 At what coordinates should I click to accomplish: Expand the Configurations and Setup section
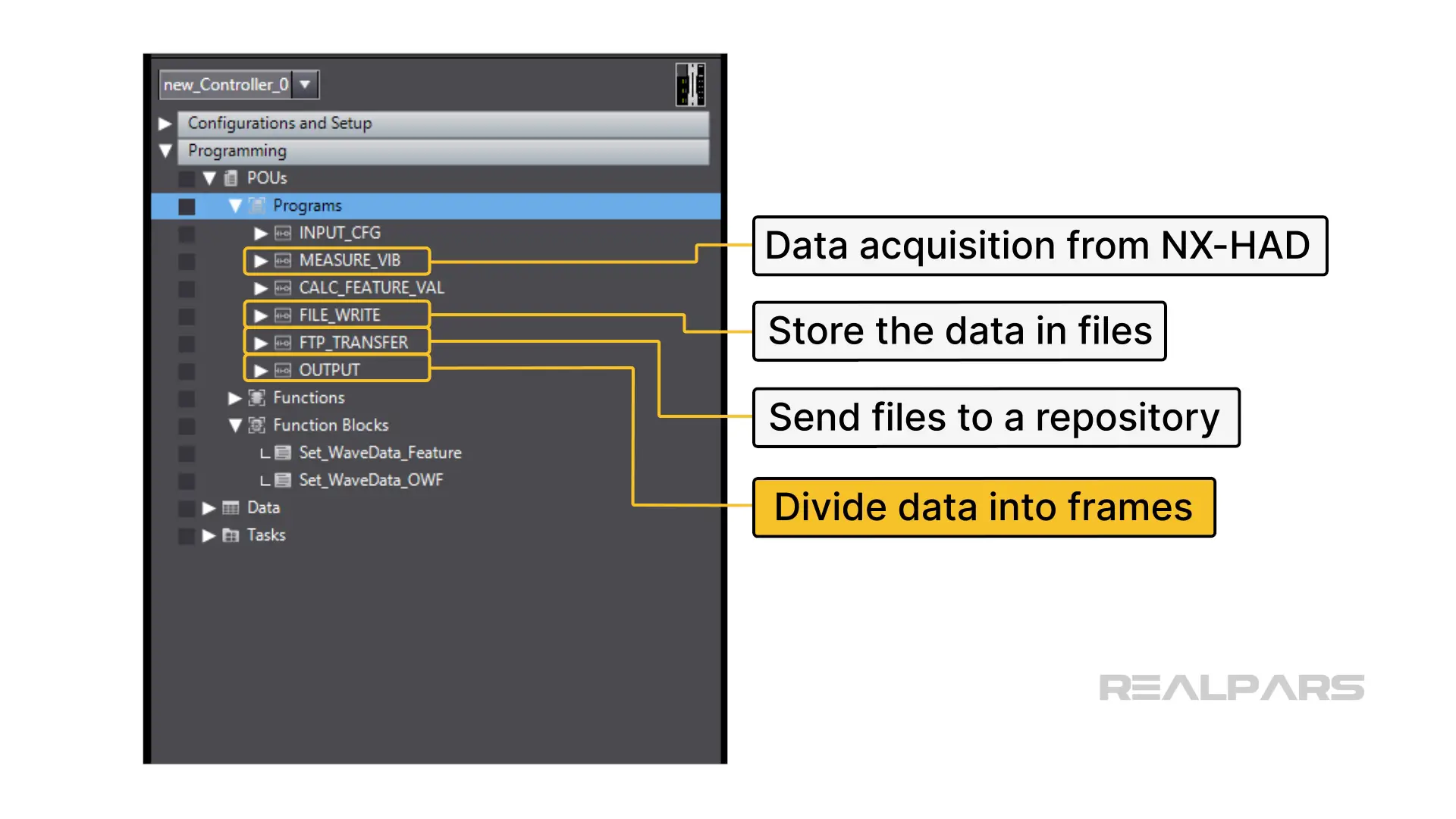165,124
